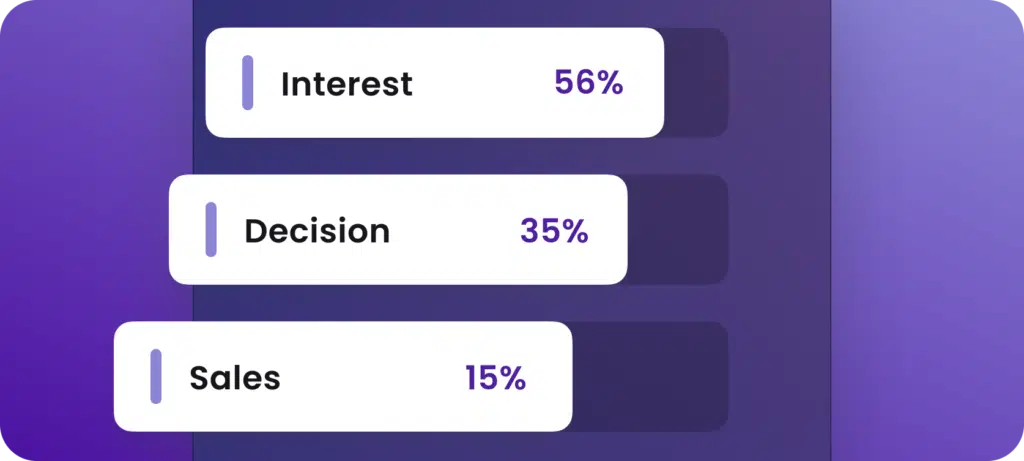The image size is (1024, 461).
Task: Click the dark unfilled track right of Interest
Action: pyautogui.click(x=696, y=83)
